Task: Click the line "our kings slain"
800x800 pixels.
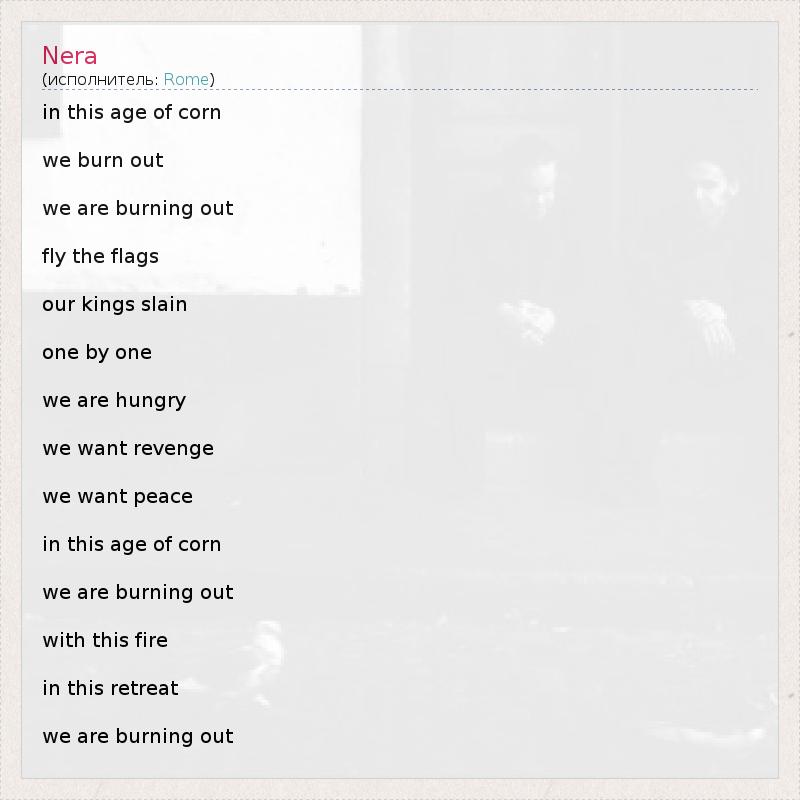Action: coord(114,304)
